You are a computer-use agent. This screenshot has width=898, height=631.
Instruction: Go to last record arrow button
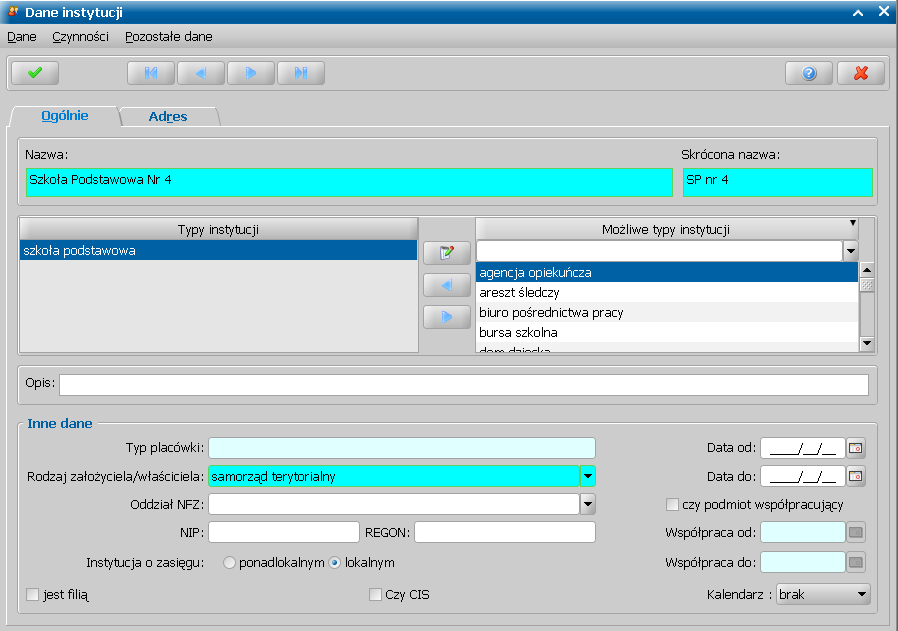301,73
